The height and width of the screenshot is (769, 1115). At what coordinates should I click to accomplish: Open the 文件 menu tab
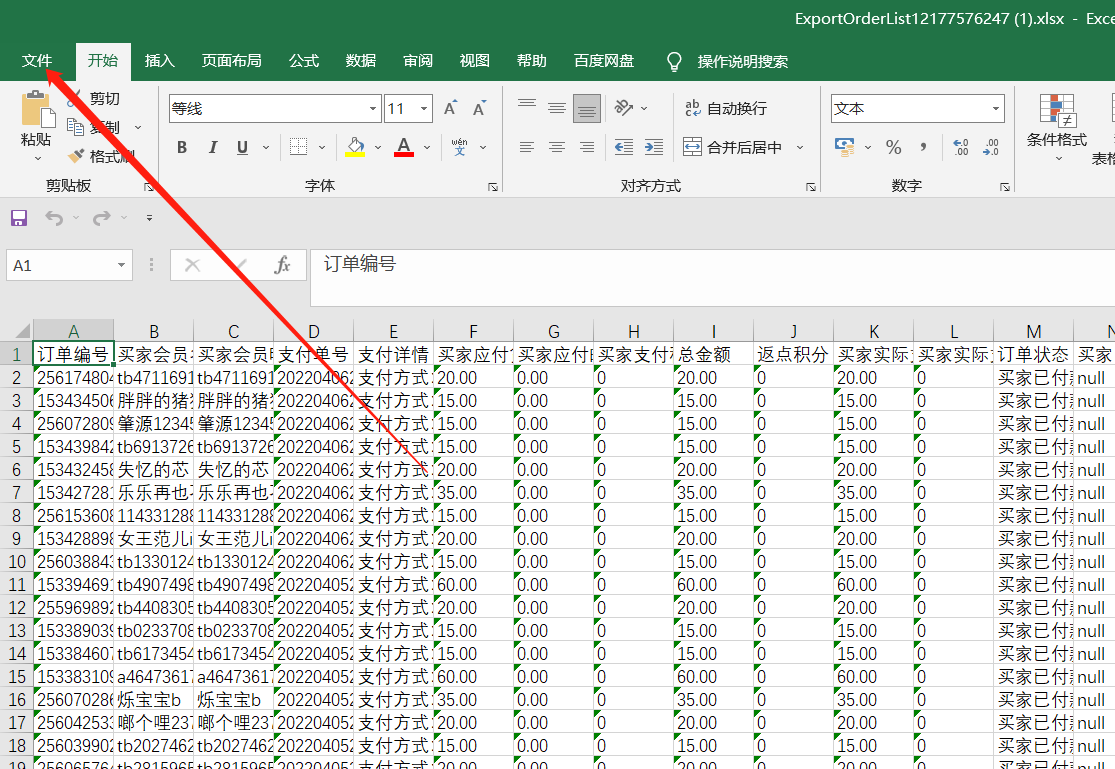pos(37,61)
